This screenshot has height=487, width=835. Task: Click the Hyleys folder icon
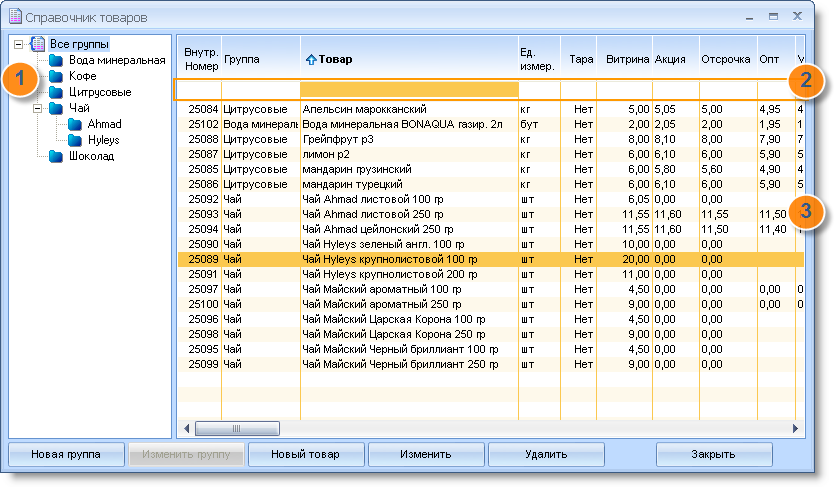pos(75,140)
